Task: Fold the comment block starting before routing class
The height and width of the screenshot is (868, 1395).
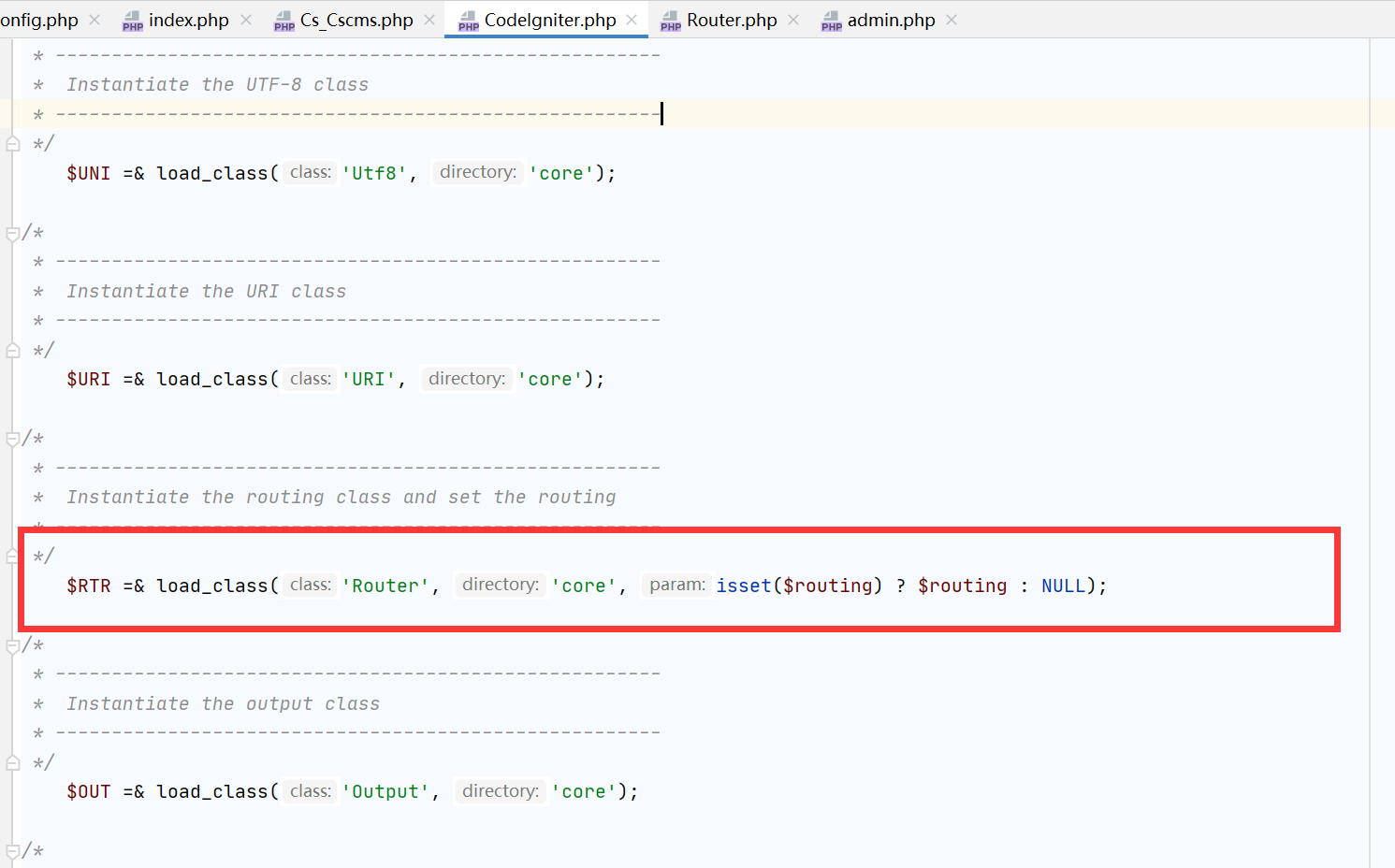Action: pos(13,439)
